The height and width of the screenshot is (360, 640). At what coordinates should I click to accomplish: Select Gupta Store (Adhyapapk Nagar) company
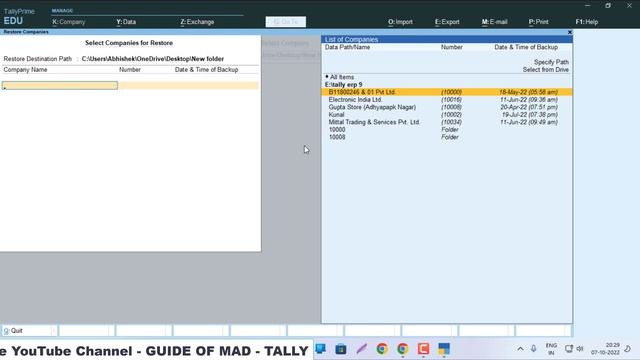click(x=447, y=107)
